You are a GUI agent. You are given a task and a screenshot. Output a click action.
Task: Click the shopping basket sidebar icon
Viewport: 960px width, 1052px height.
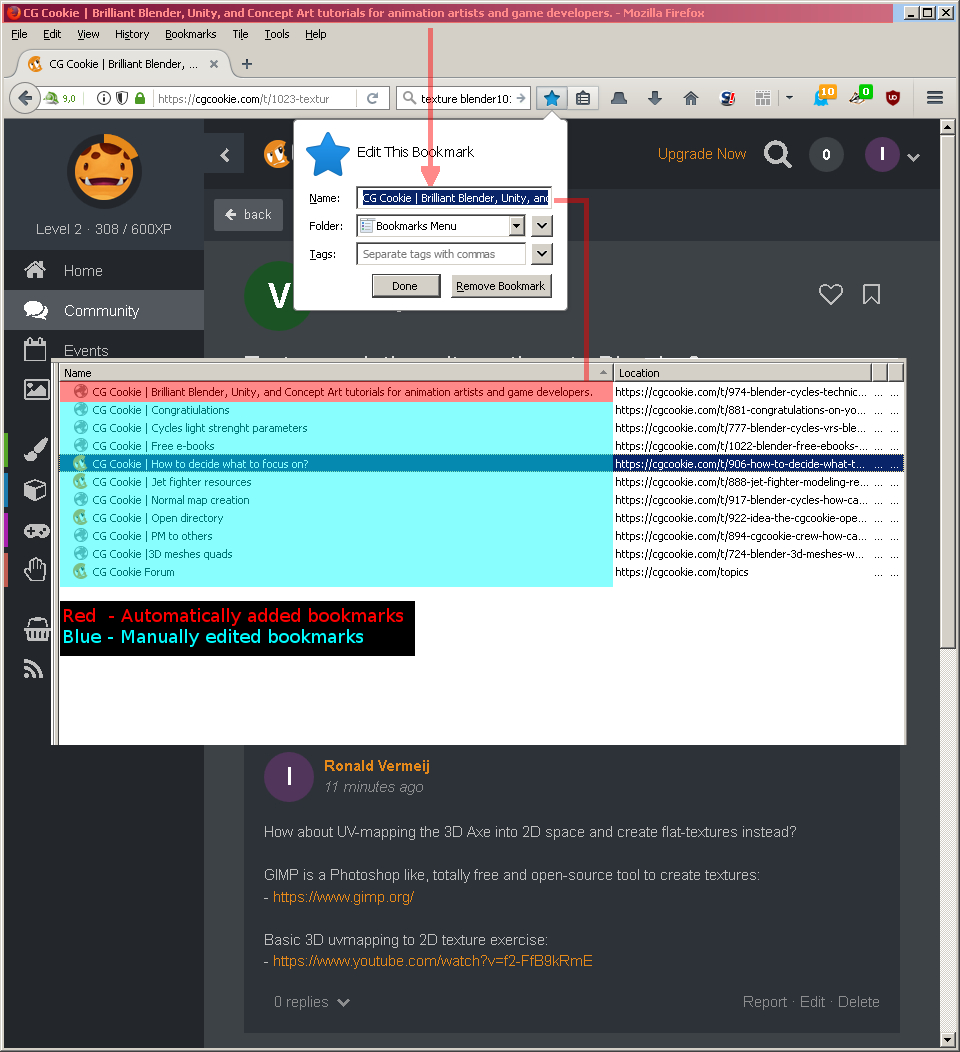click(37, 629)
